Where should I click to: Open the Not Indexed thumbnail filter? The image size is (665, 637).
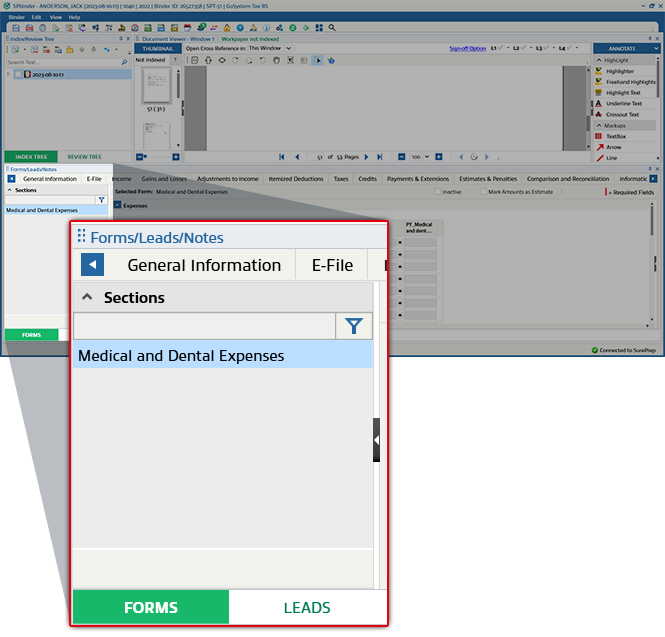pyautogui.click(x=175, y=60)
